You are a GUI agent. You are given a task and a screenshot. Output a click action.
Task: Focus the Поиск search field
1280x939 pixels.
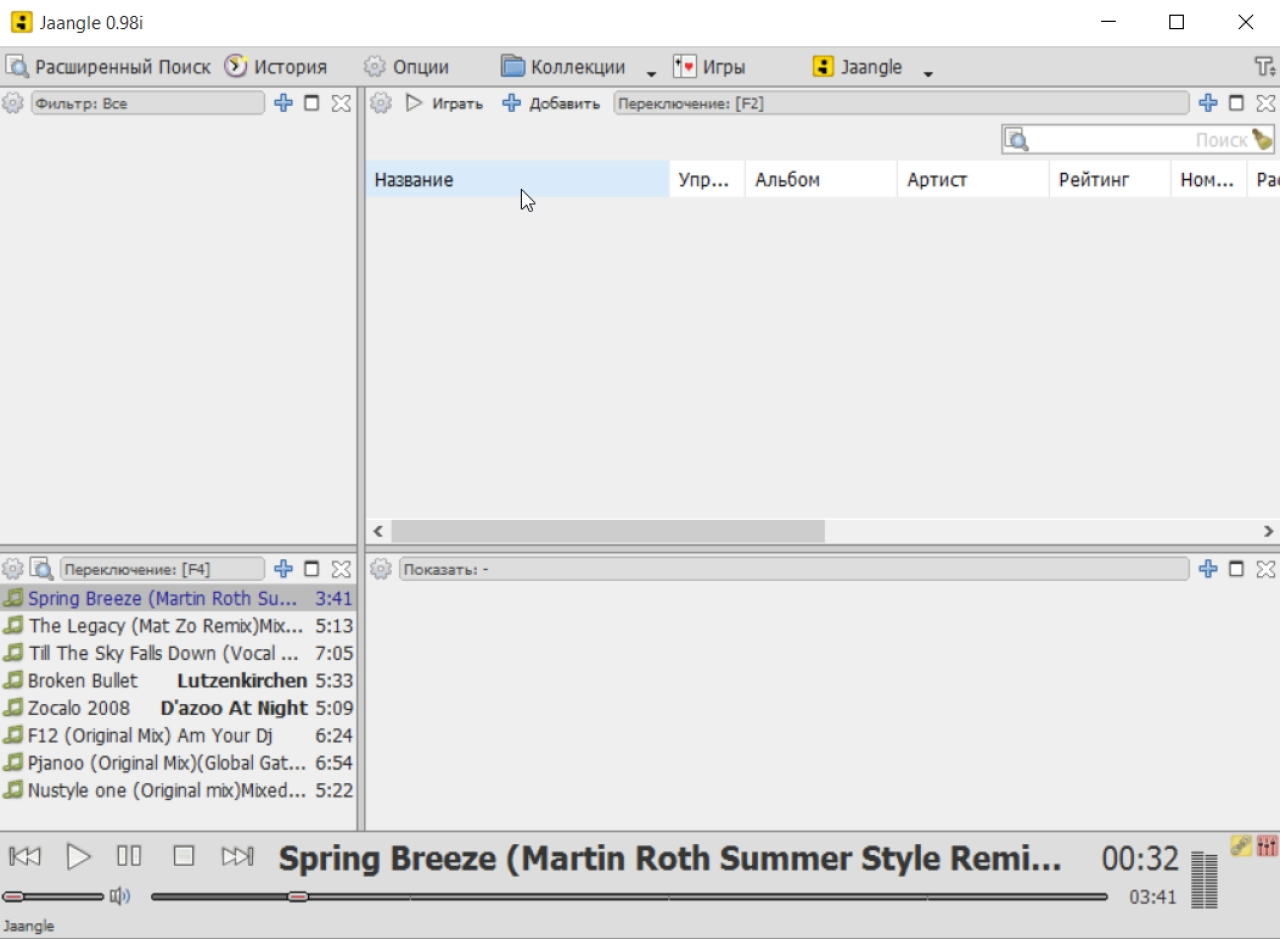[1138, 140]
